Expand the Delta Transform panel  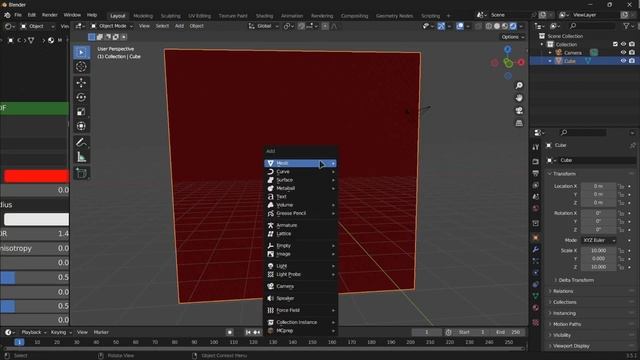pos(576,280)
